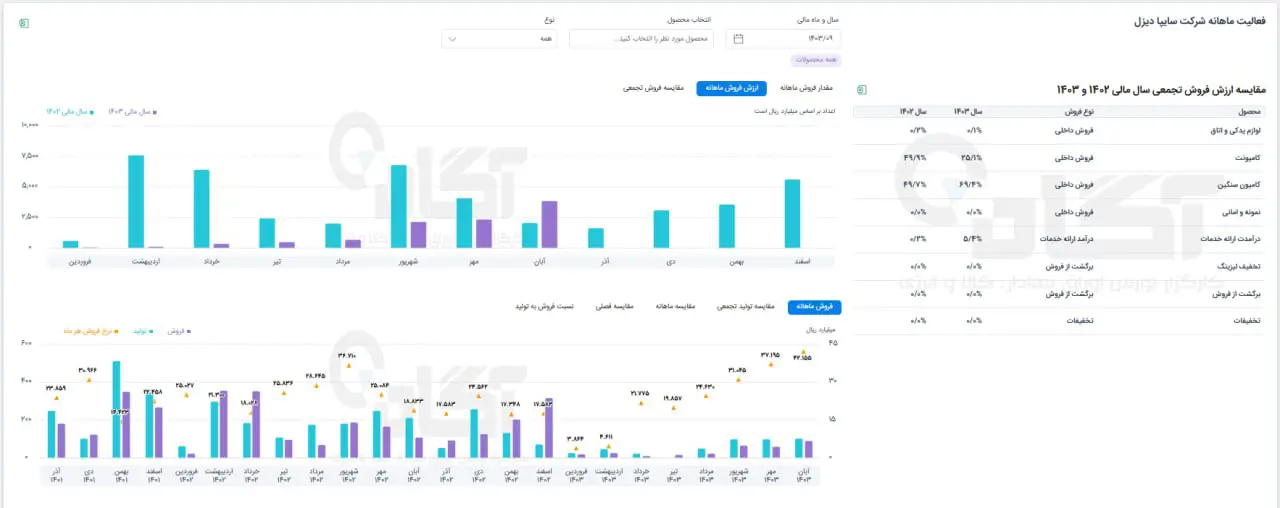Click the شهریور 1402 cyan bar in upper chart

point(398,206)
